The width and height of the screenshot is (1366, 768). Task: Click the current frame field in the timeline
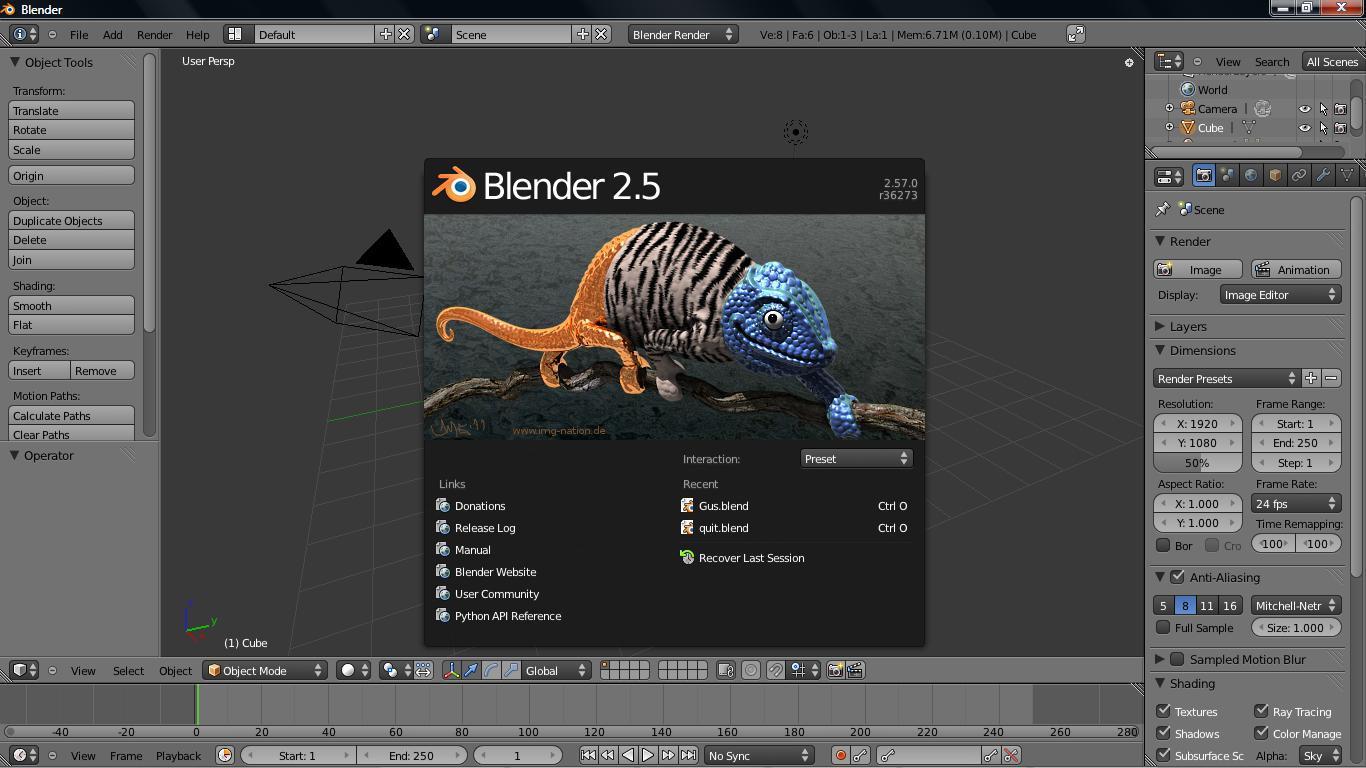(x=519, y=755)
